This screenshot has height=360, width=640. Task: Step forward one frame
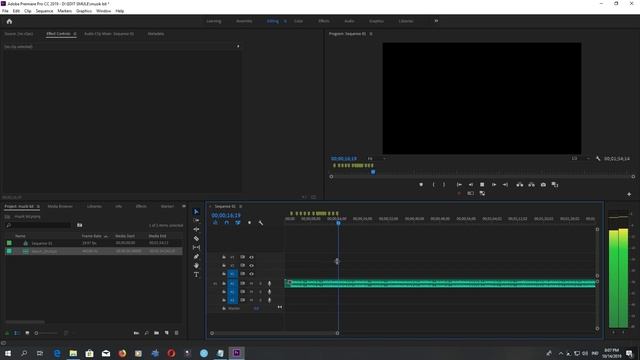click(x=494, y=184)
